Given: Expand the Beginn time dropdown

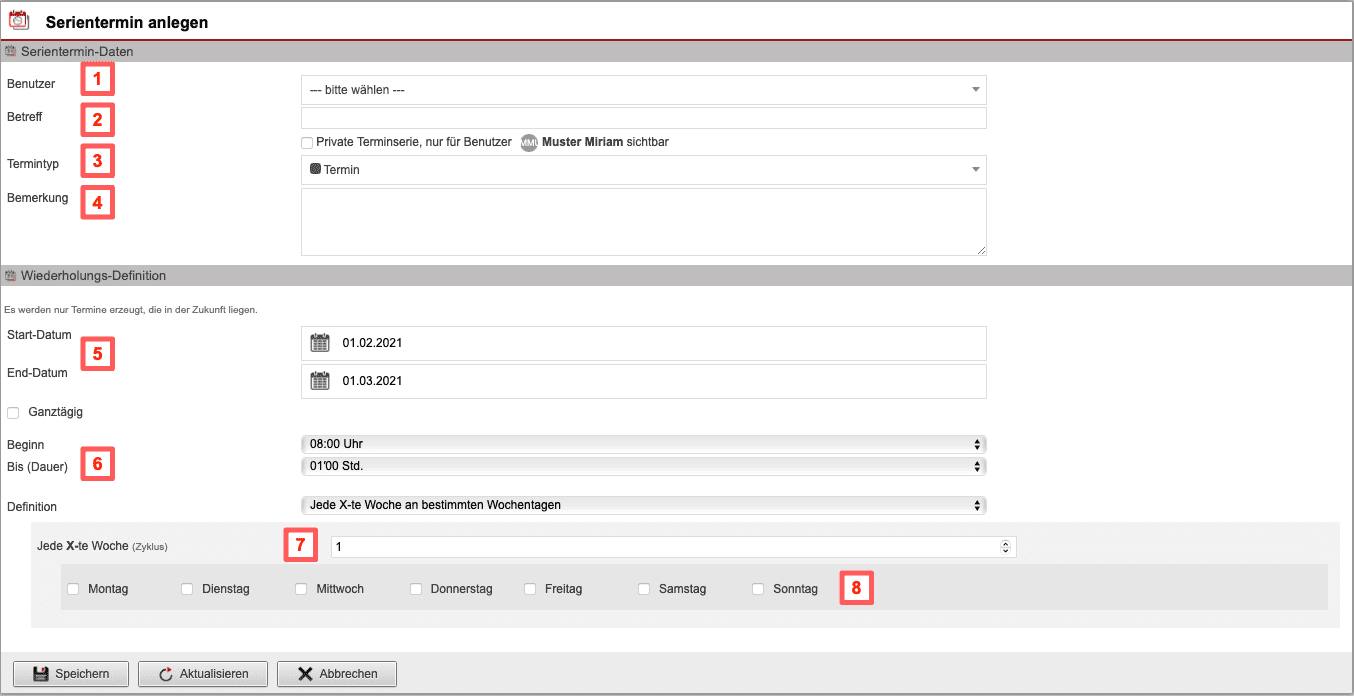Looking at the screenshot, I should 643,444.
